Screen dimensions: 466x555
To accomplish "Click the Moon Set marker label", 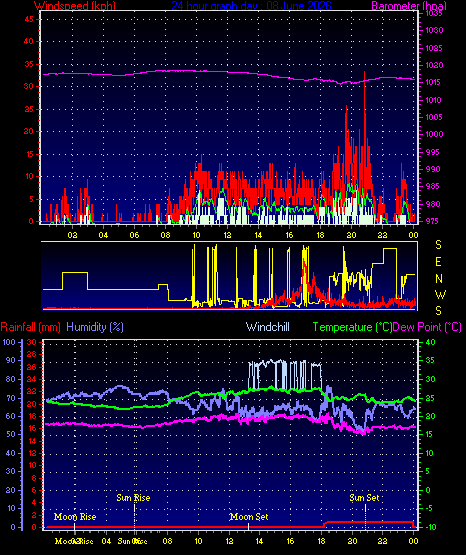I will [x=249, y=517].
